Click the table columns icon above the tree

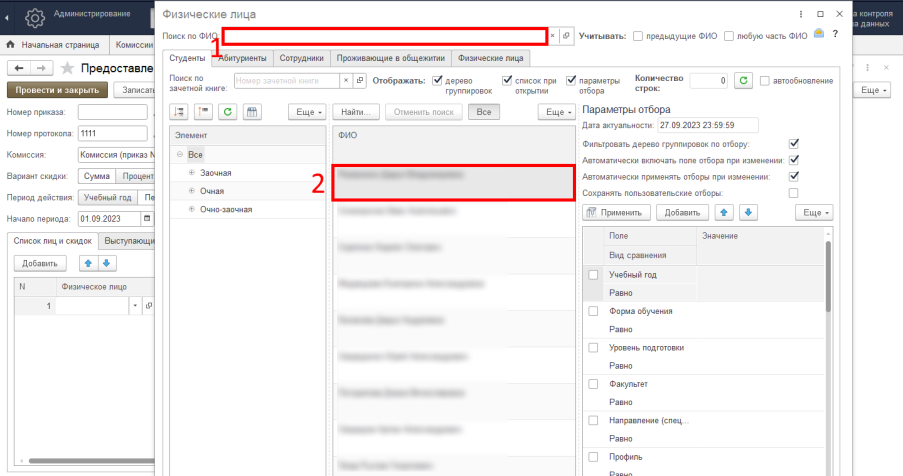point(252,112)
